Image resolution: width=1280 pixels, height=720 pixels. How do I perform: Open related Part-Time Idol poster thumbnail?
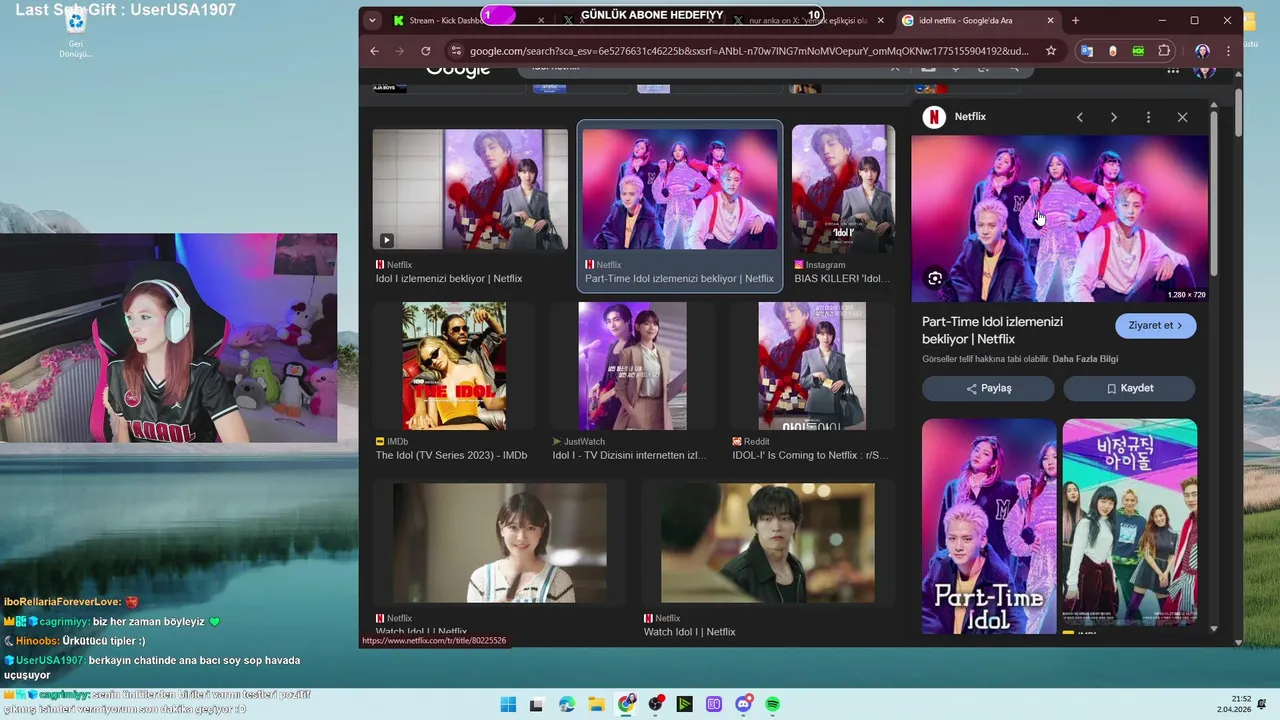[989, 526]
